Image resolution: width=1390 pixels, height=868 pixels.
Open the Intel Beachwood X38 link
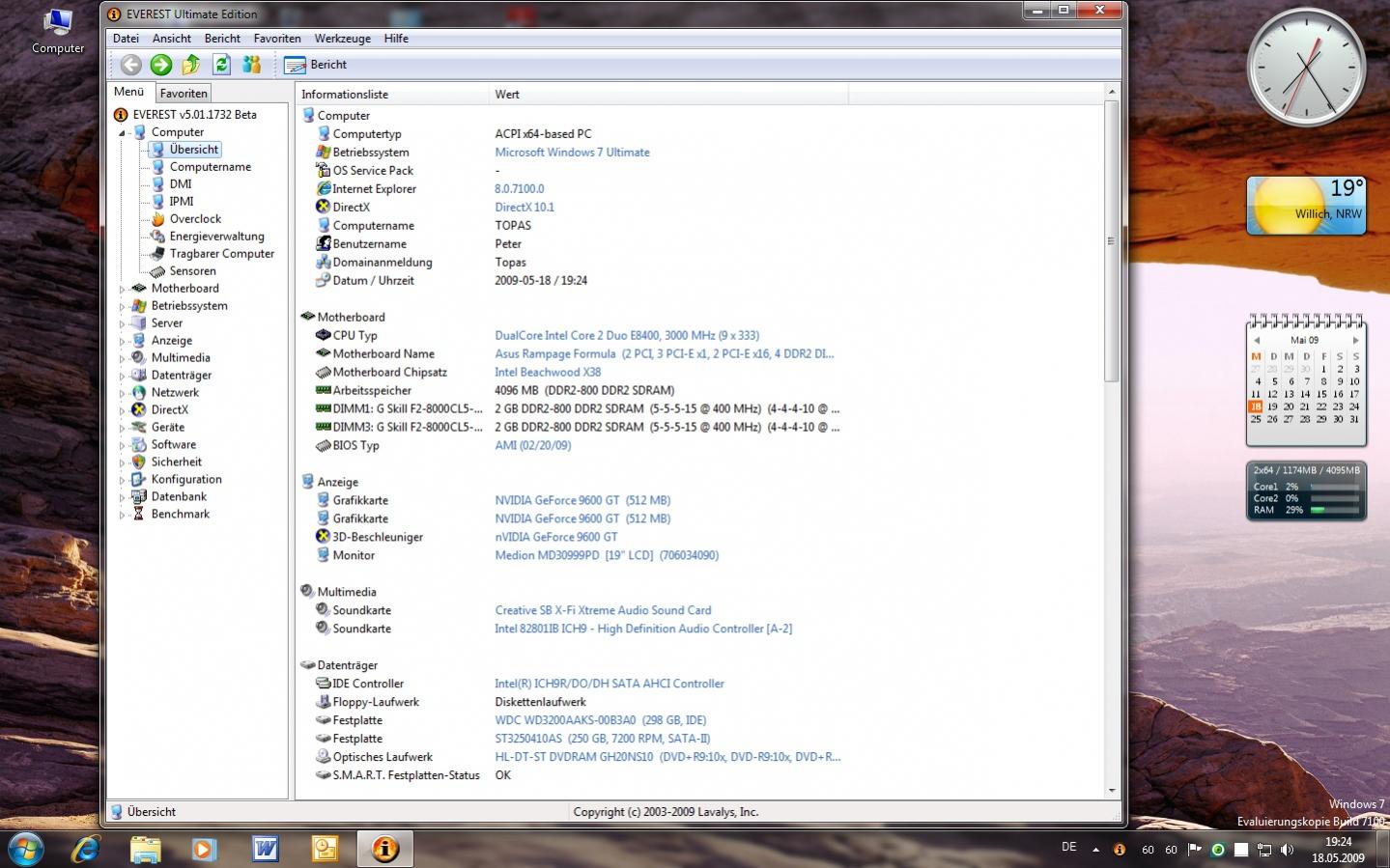click(x=548, y=373)
